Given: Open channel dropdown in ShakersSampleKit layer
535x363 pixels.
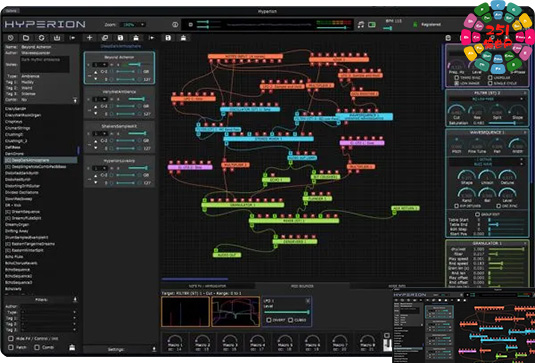Looking at the screenshot, I should pyautogui.click(x=100, y=133).
